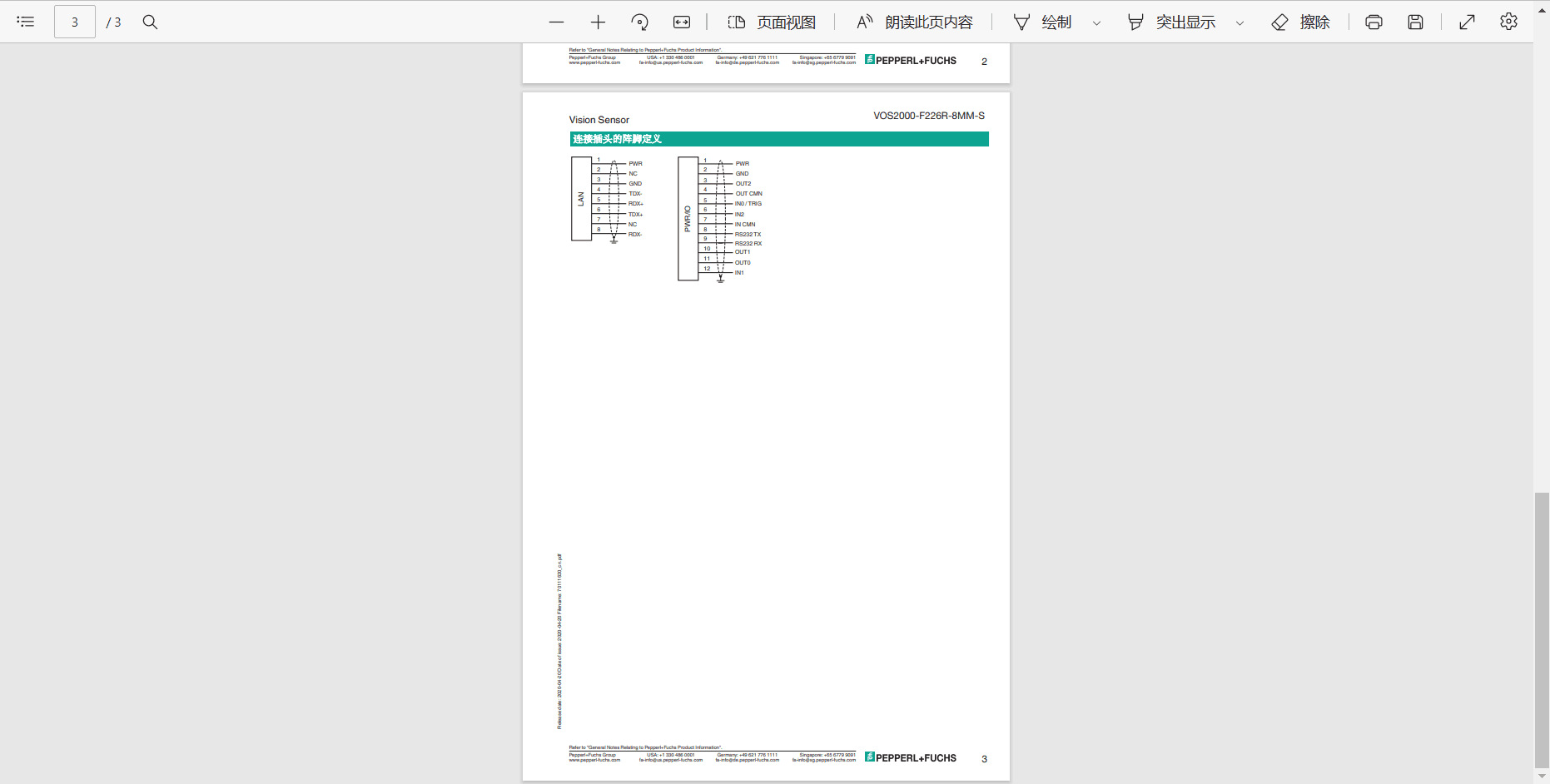Expand the 突出显示 highlight color dropdown
1550x784 pixels.
(x=1240, y=23)
